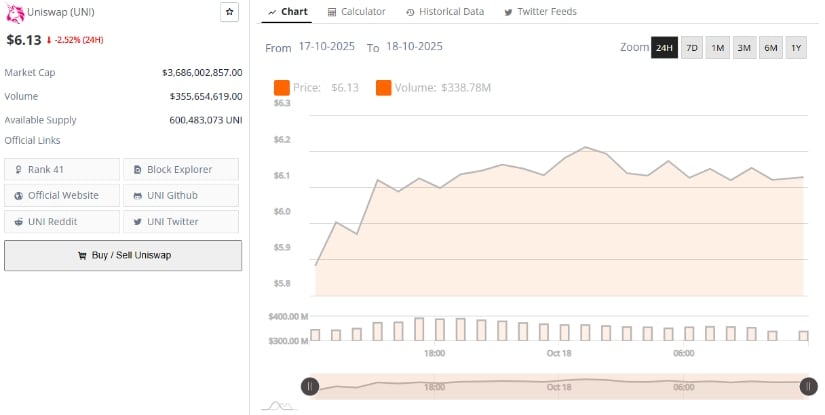The image size is (825, 415).
Task: Select the 1Y zoom range
Action: coord(796,48)
